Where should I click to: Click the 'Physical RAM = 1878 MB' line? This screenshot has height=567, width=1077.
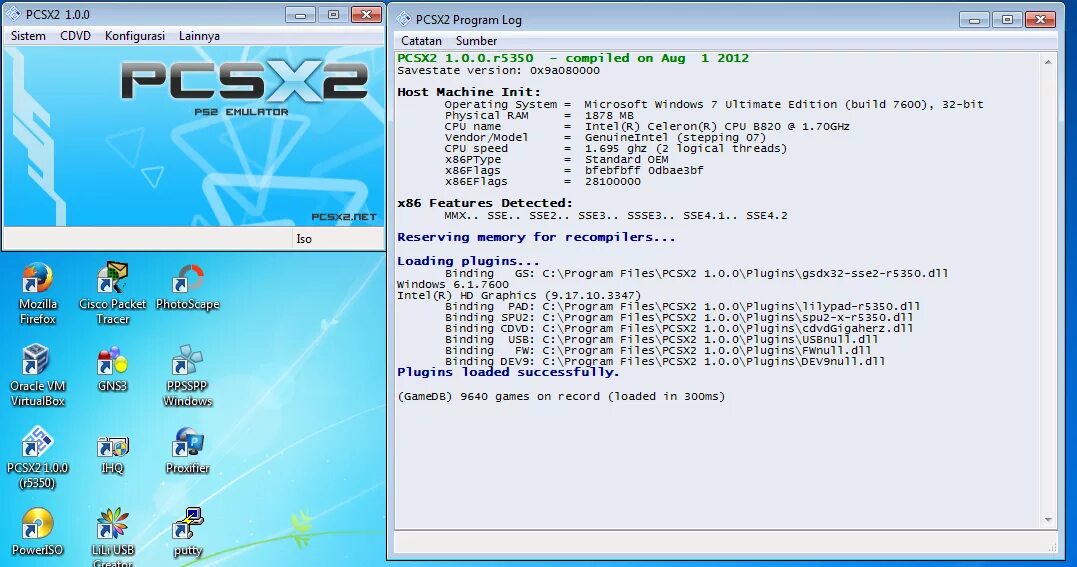click(x=539, y=115)
